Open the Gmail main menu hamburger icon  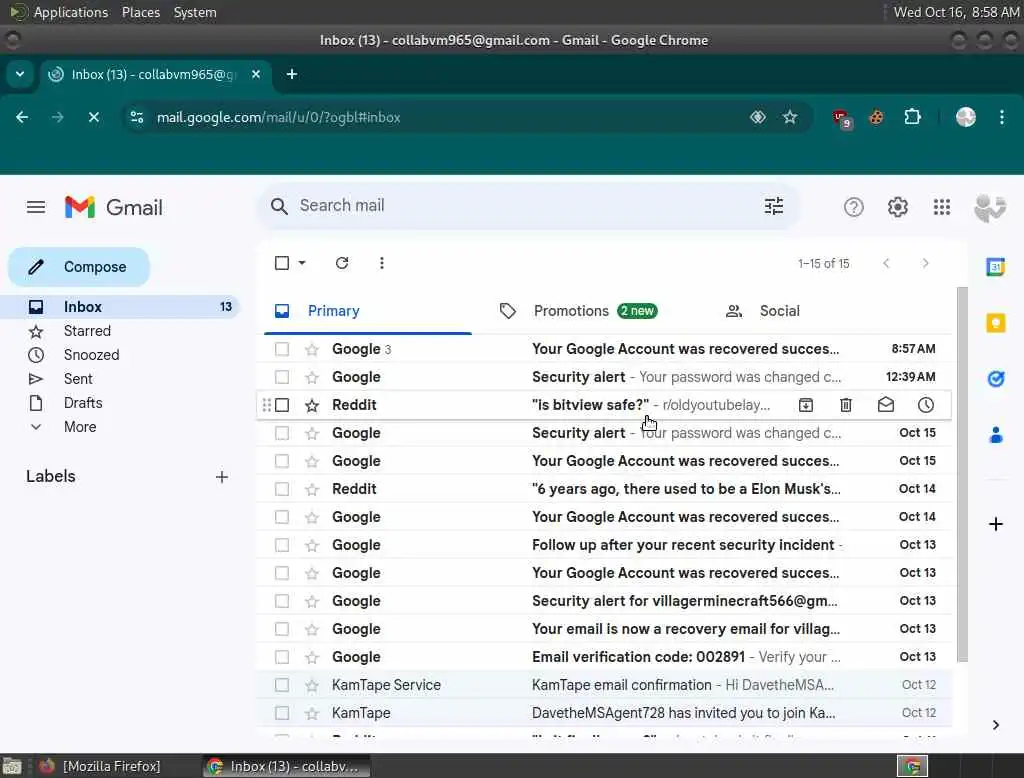[36, 208]
